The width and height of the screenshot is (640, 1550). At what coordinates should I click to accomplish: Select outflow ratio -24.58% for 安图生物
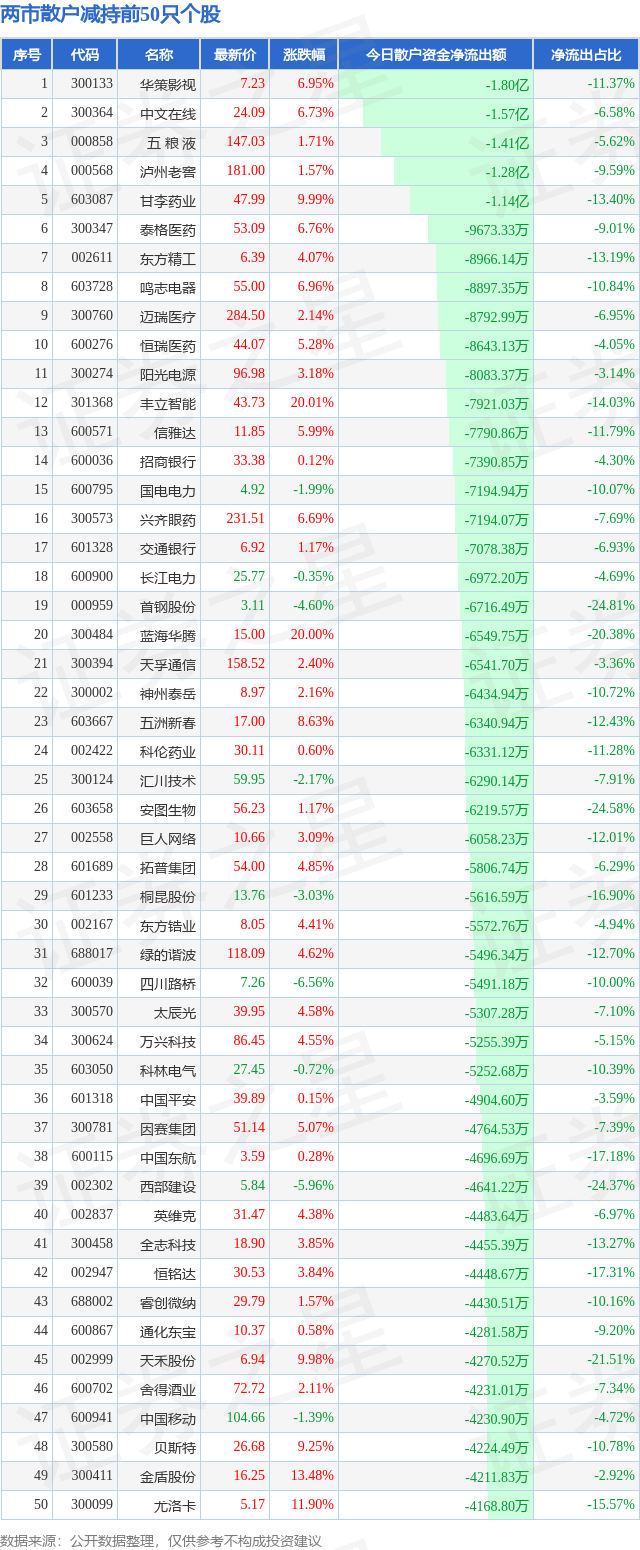click(x=611, y=809)
